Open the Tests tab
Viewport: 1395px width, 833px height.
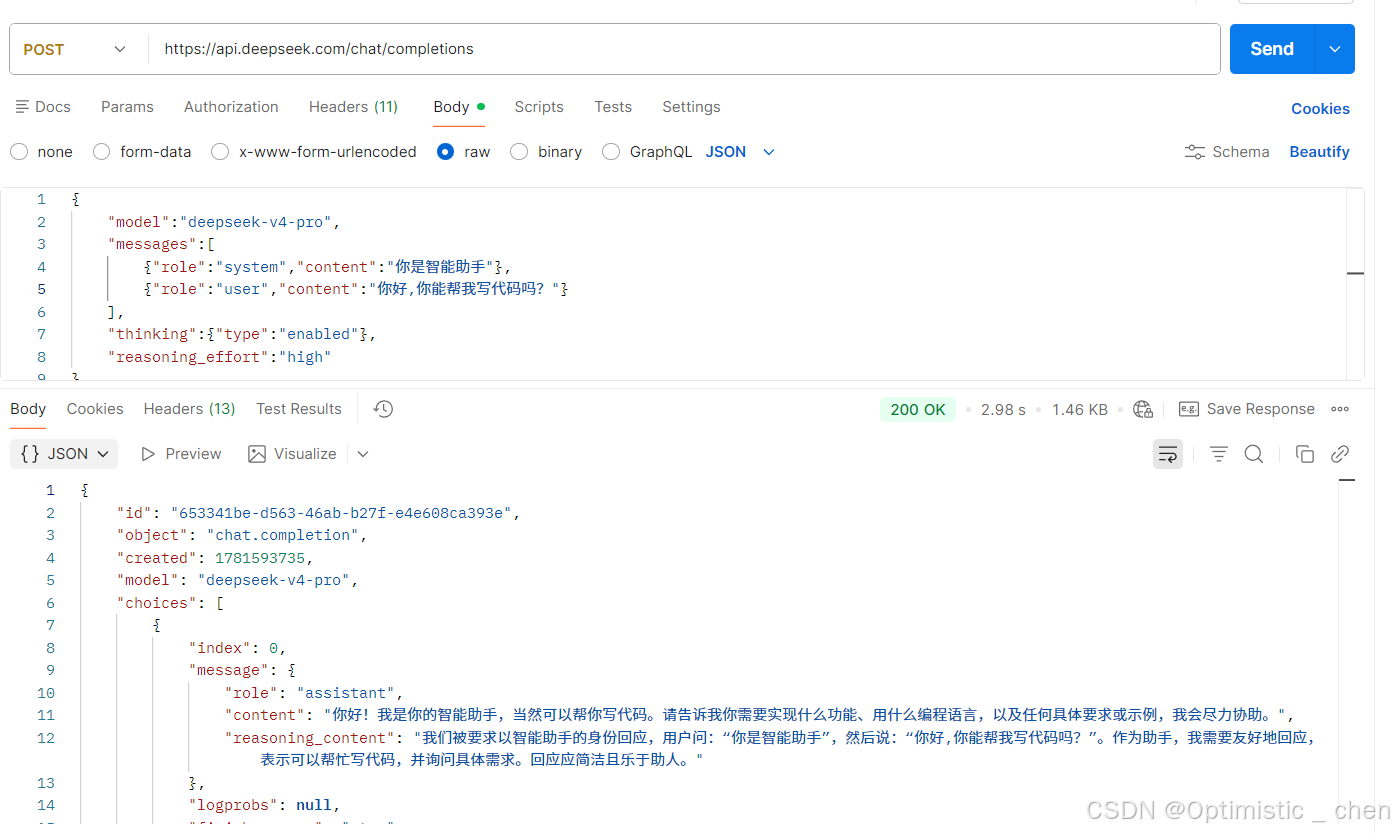click(613, 107)
